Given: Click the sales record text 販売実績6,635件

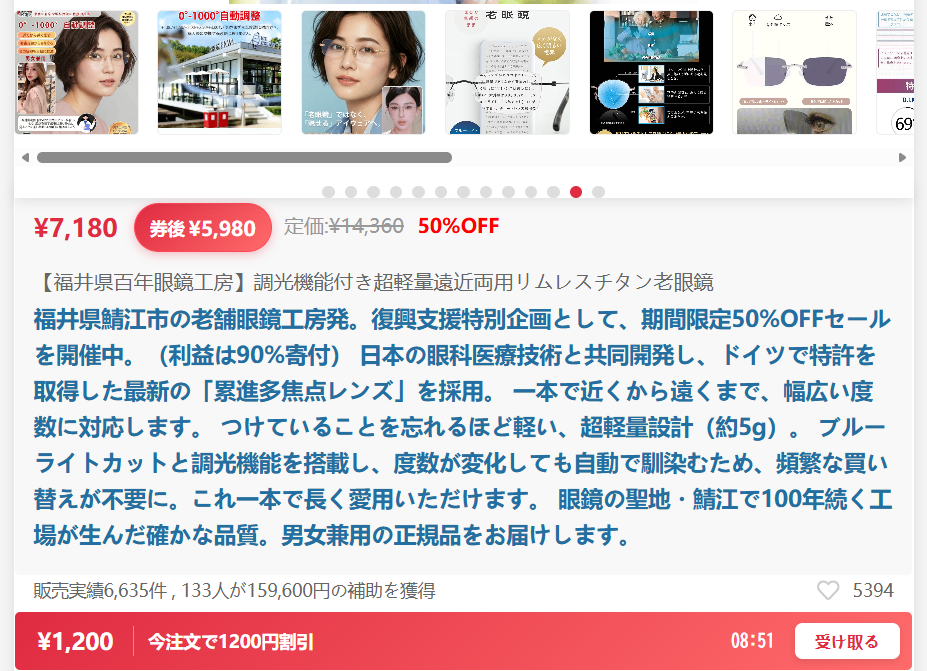Looking at the screenshot, I should coord(100,591).
